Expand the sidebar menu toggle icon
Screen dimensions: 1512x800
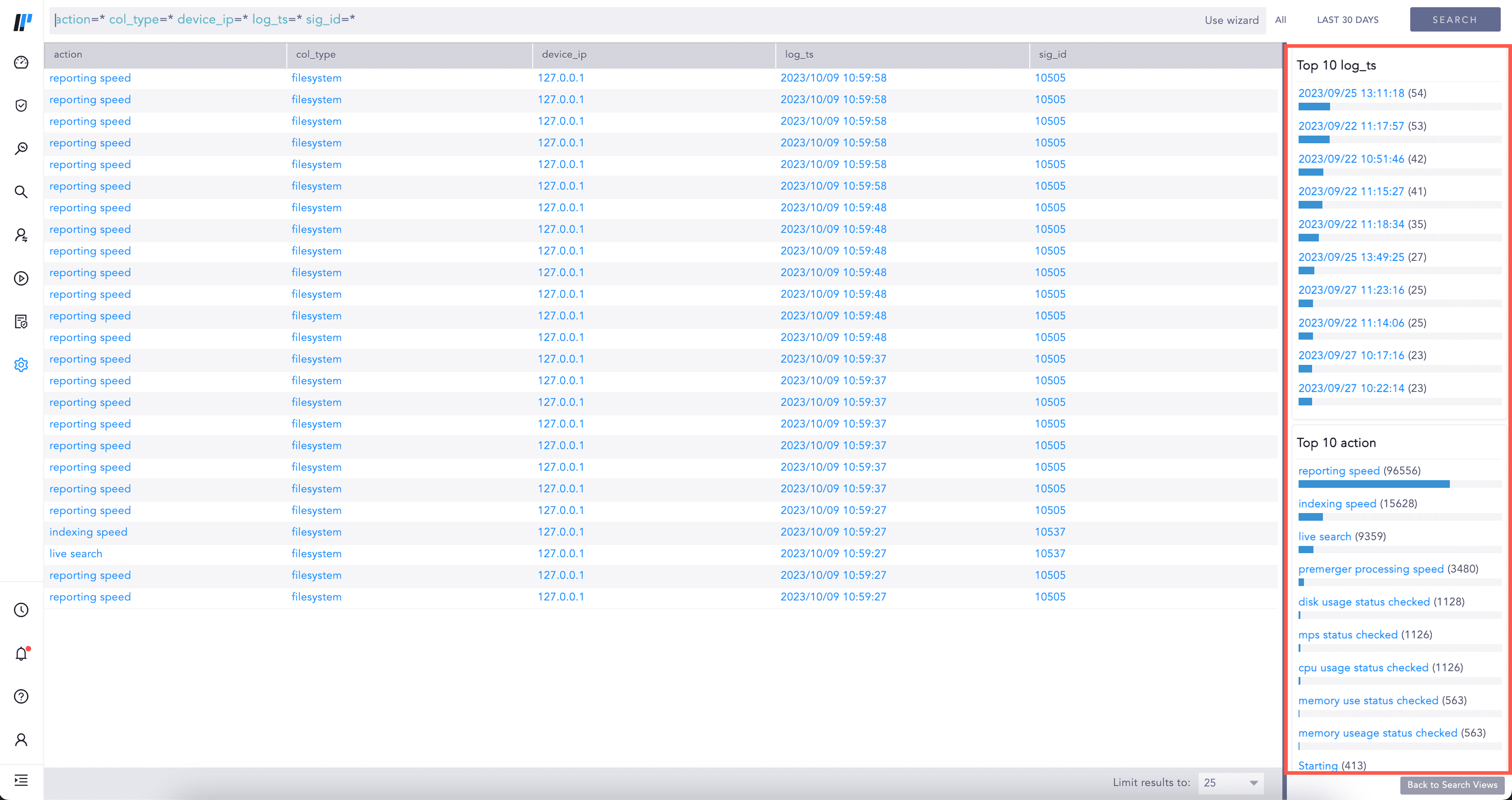tap(21, 780)
